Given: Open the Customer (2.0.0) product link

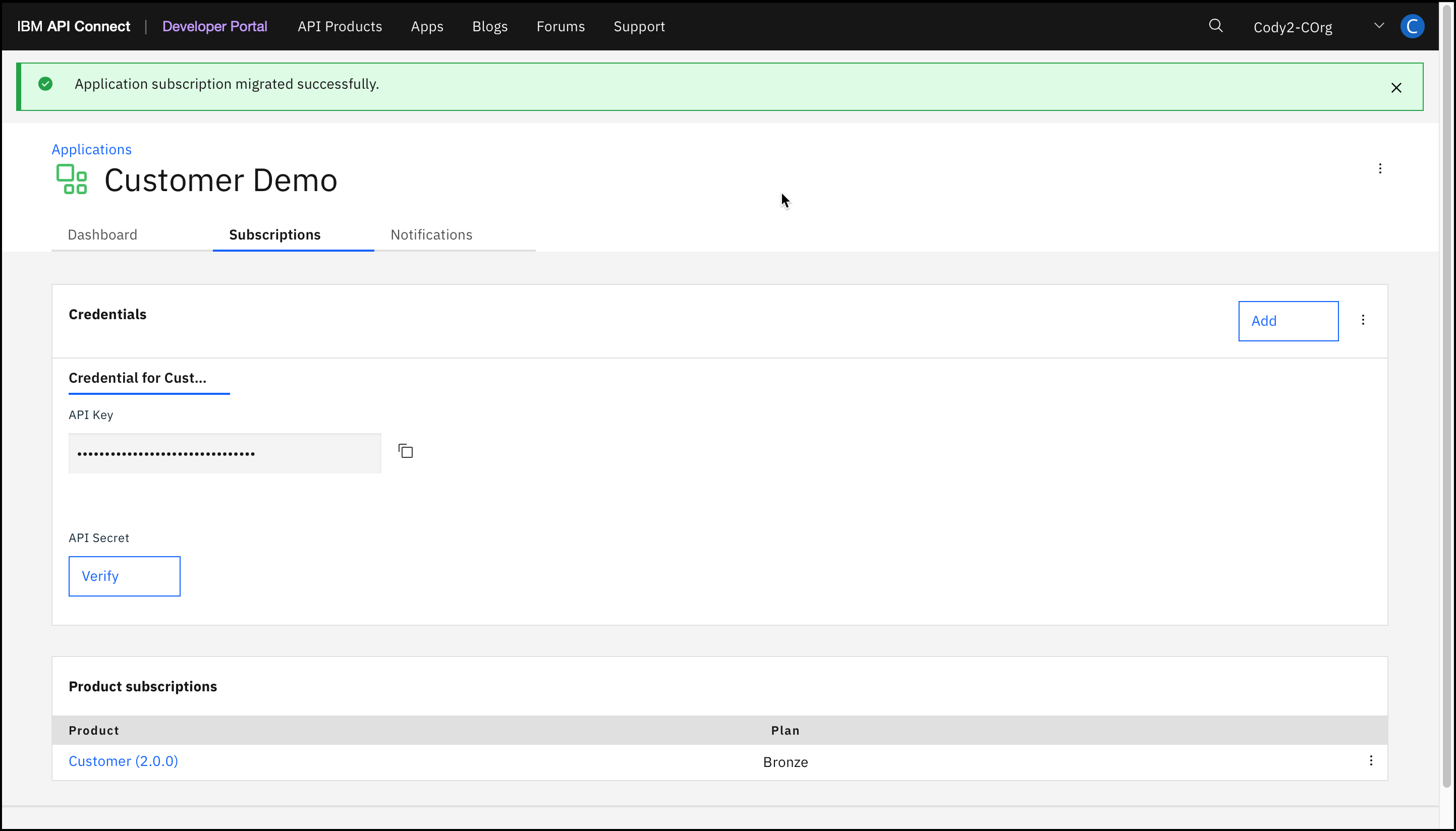Looking at the screenshot, I should click(123, 761).
